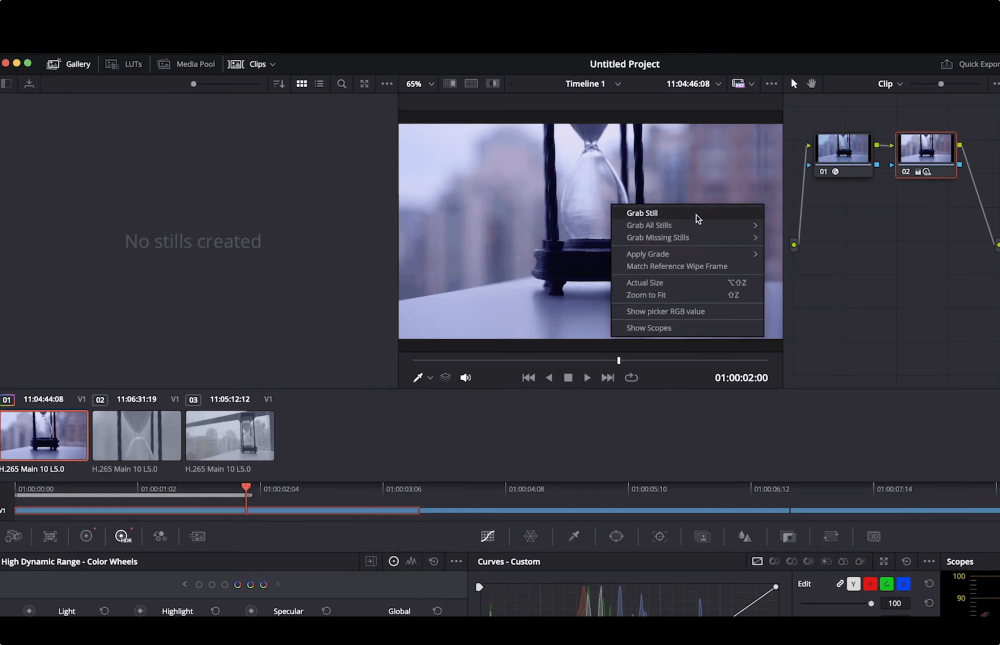Open viewer options three-dot menu

tap(772, 84)
